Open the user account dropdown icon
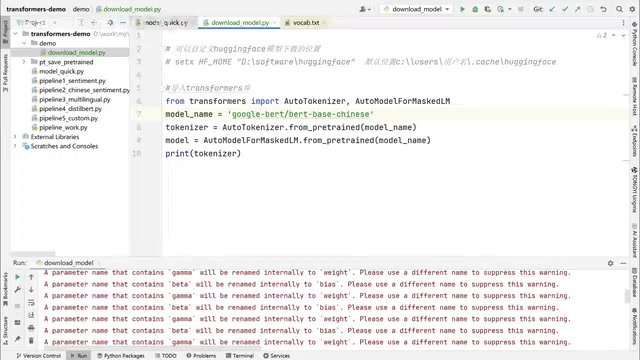This screenshot has width=640, height=360. coord(364,9)
